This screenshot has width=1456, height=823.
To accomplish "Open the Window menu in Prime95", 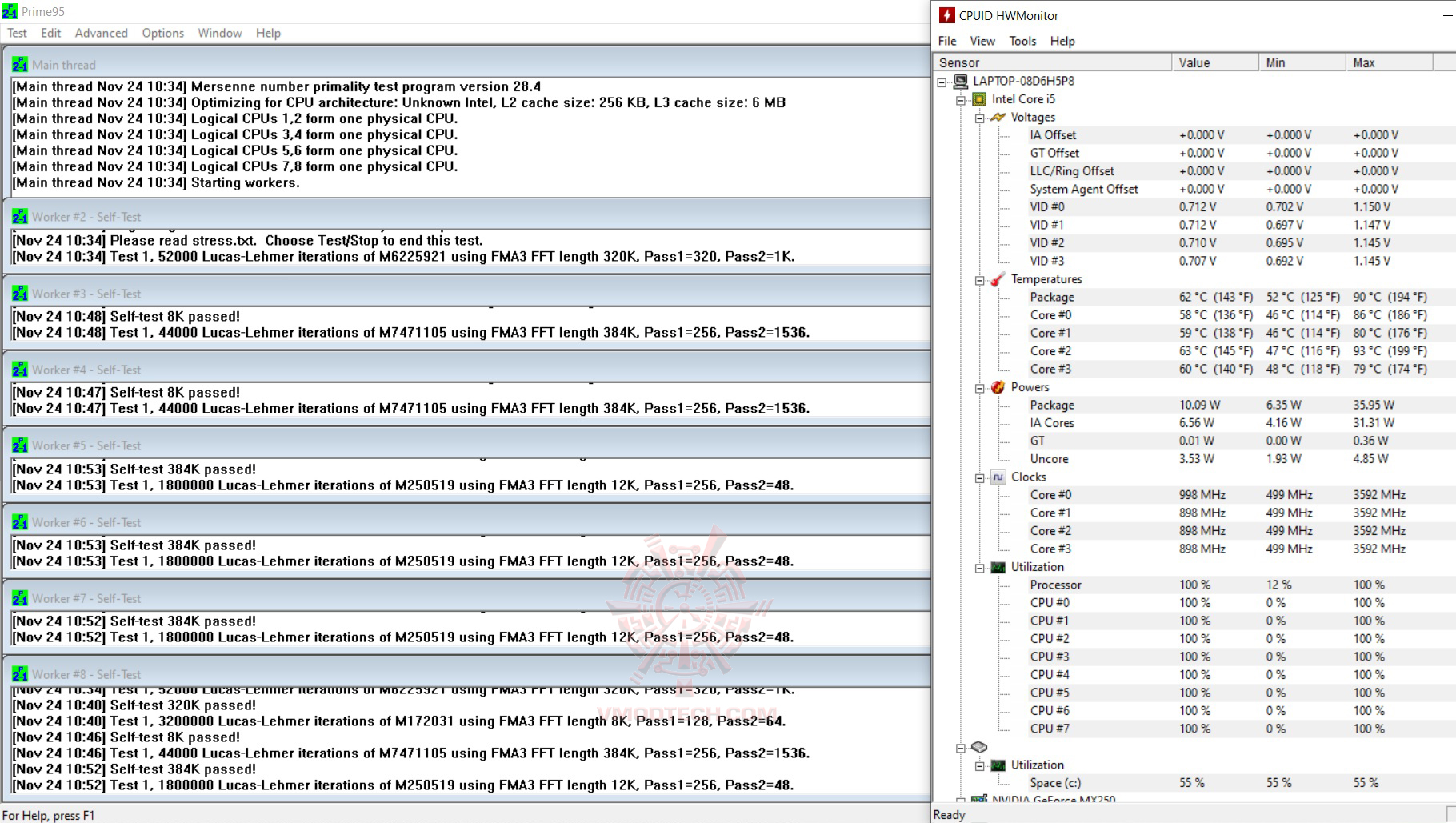I will pos(220,33).
